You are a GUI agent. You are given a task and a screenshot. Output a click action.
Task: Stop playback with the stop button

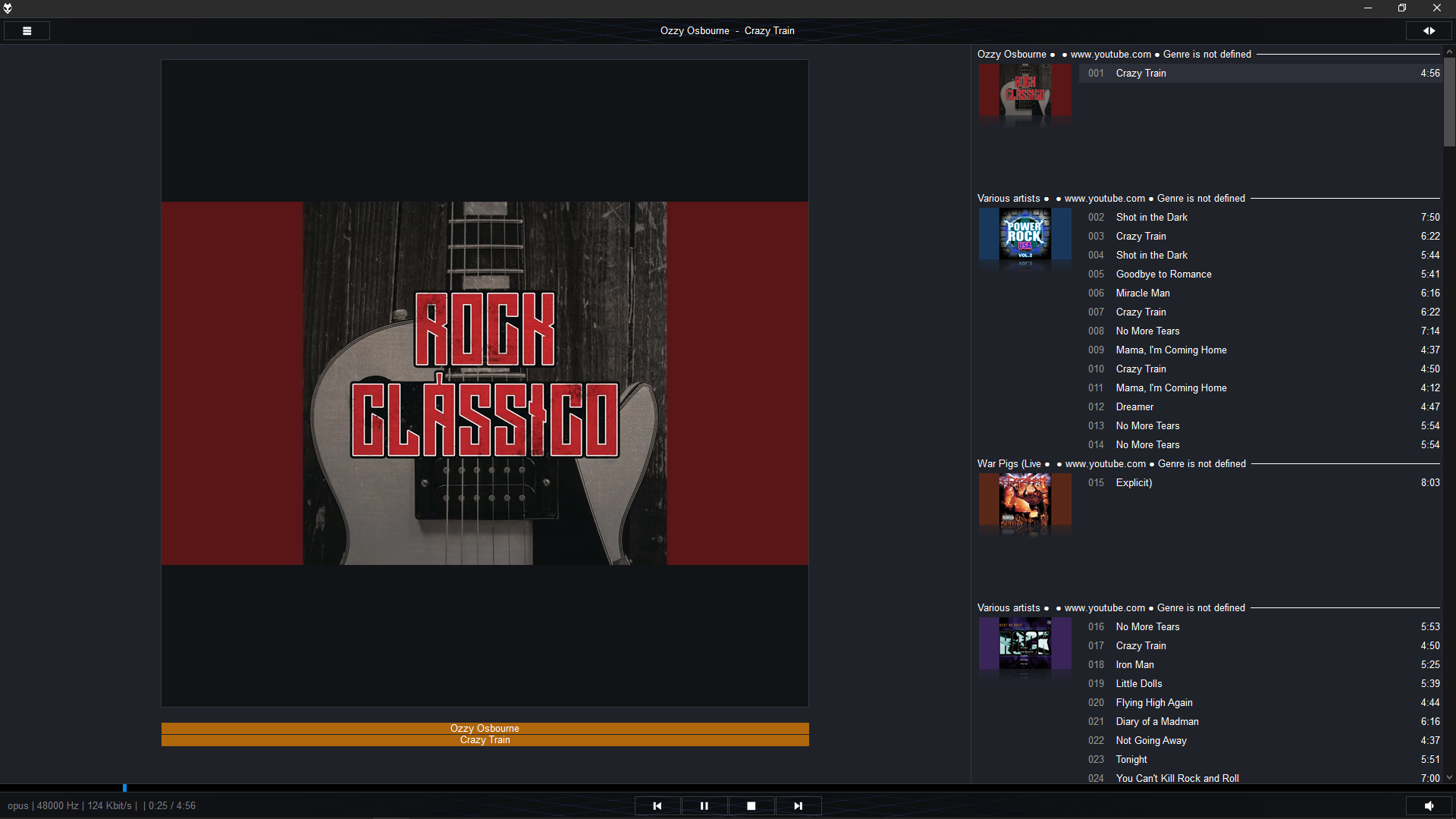click(x=751, y=806)
